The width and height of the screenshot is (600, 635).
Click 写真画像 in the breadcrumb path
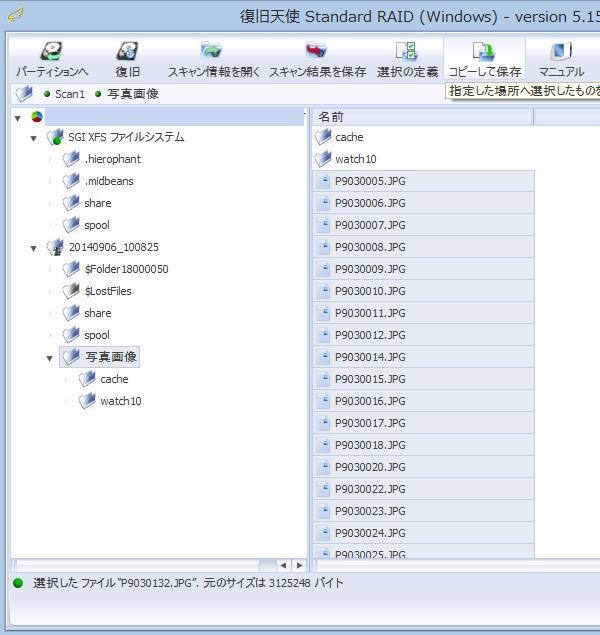pyautogui.click(x=133, y=94)
